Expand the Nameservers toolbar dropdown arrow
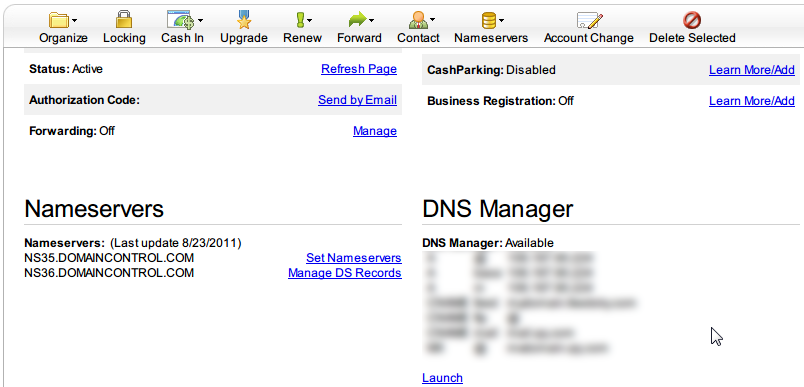Image resolution: width=804 pixels, height=387 pixels. point(501,21)
